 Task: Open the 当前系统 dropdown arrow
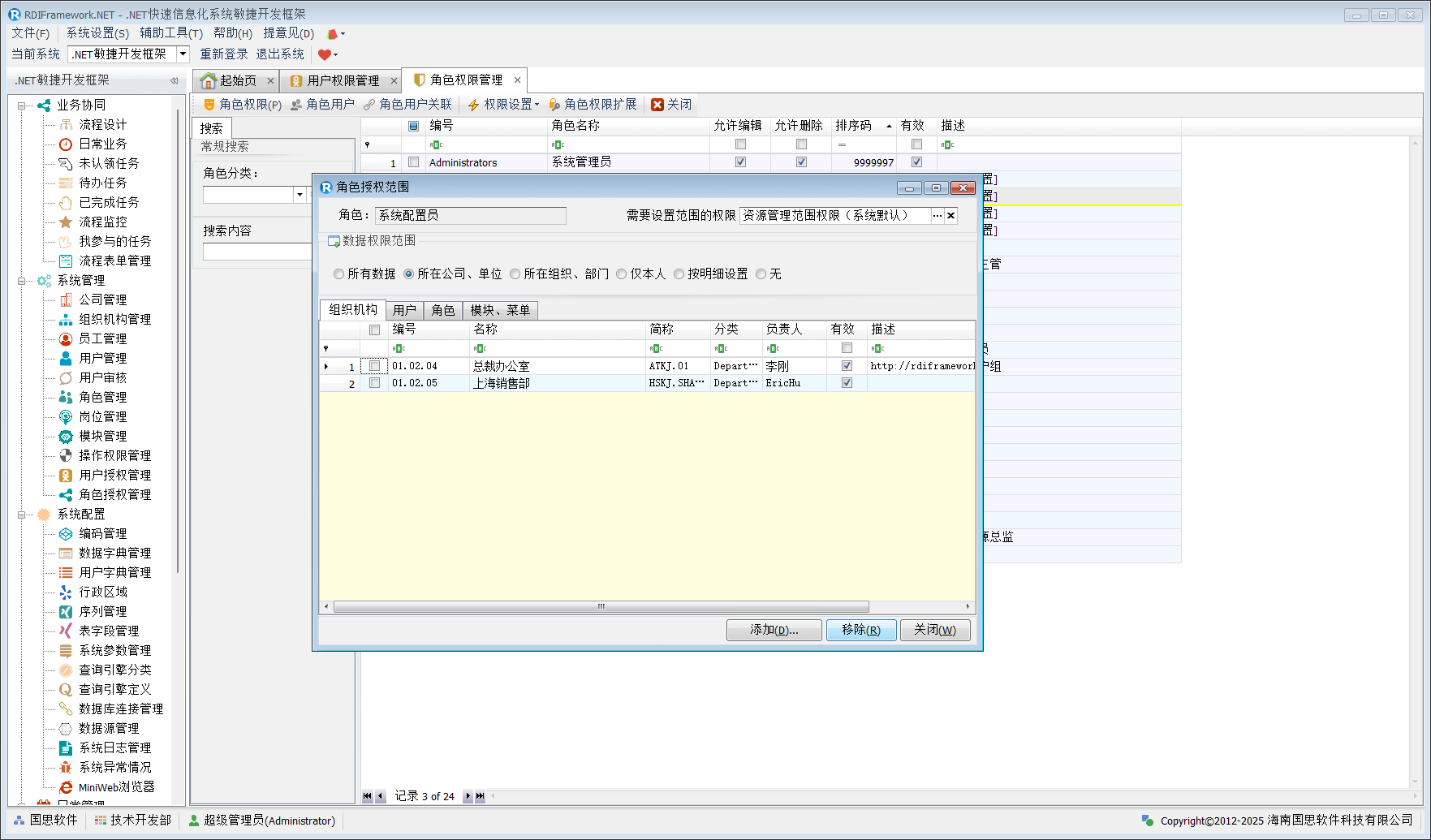coord(183,54)
